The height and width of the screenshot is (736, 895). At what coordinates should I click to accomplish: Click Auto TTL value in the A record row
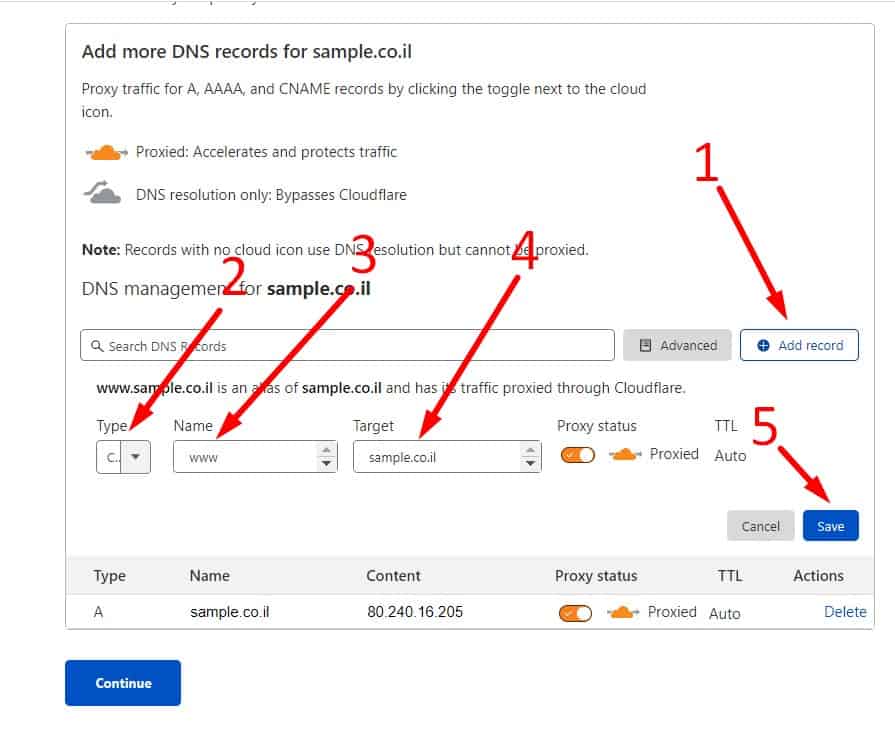click(x=724, y=614)
